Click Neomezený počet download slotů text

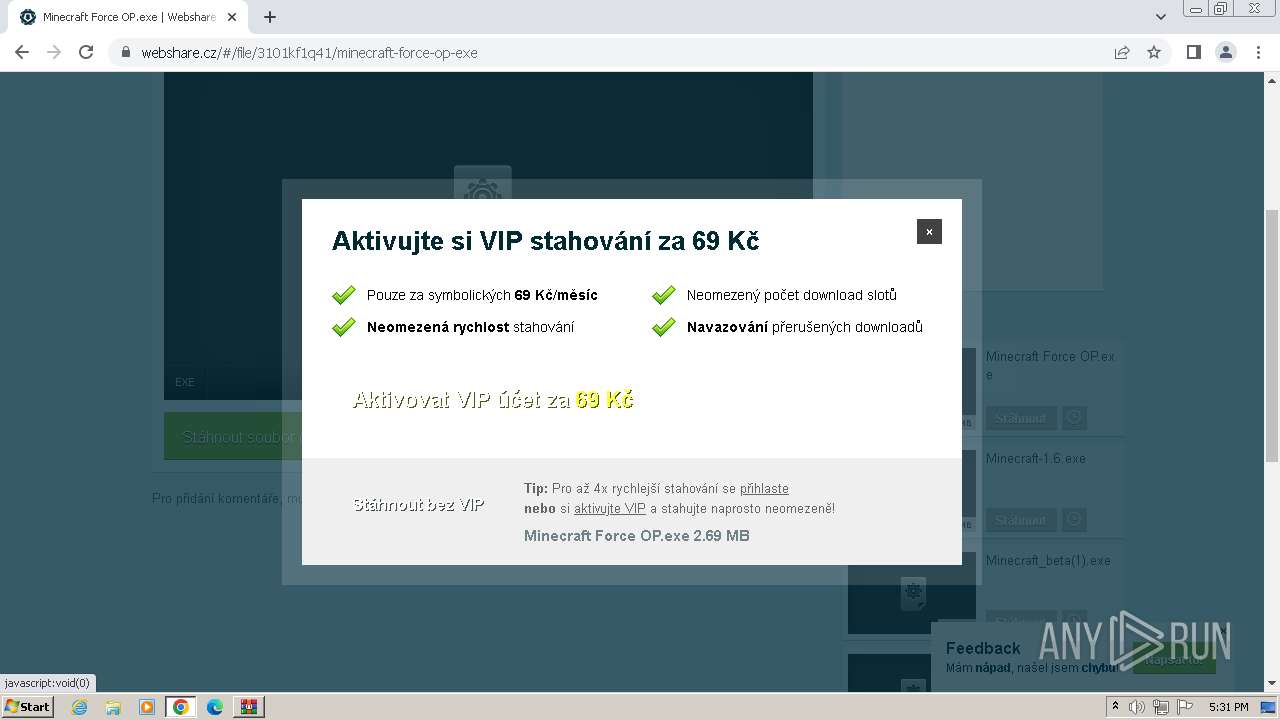point(792,295)
